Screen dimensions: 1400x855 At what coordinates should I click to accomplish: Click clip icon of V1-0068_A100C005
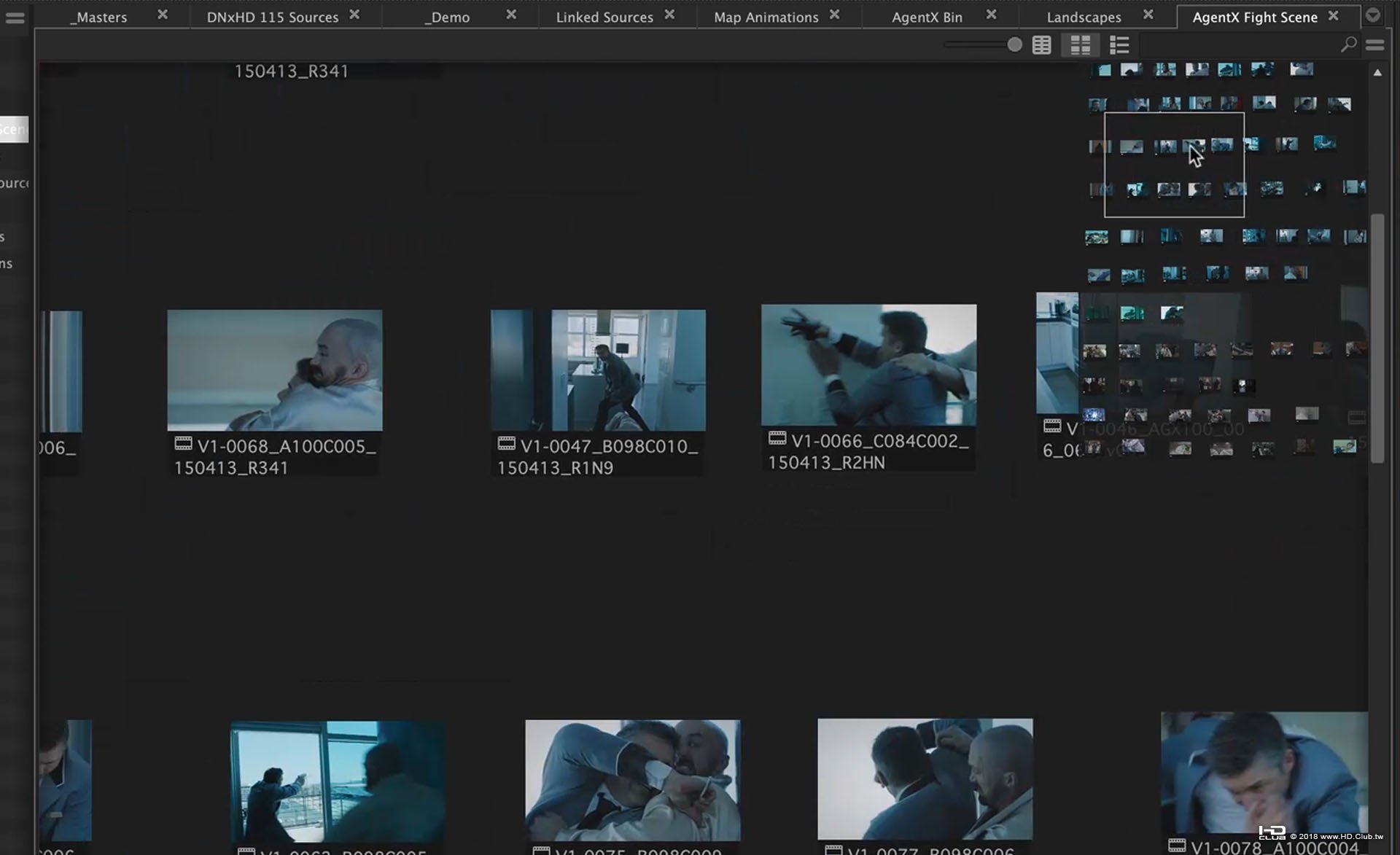point(183,444)
